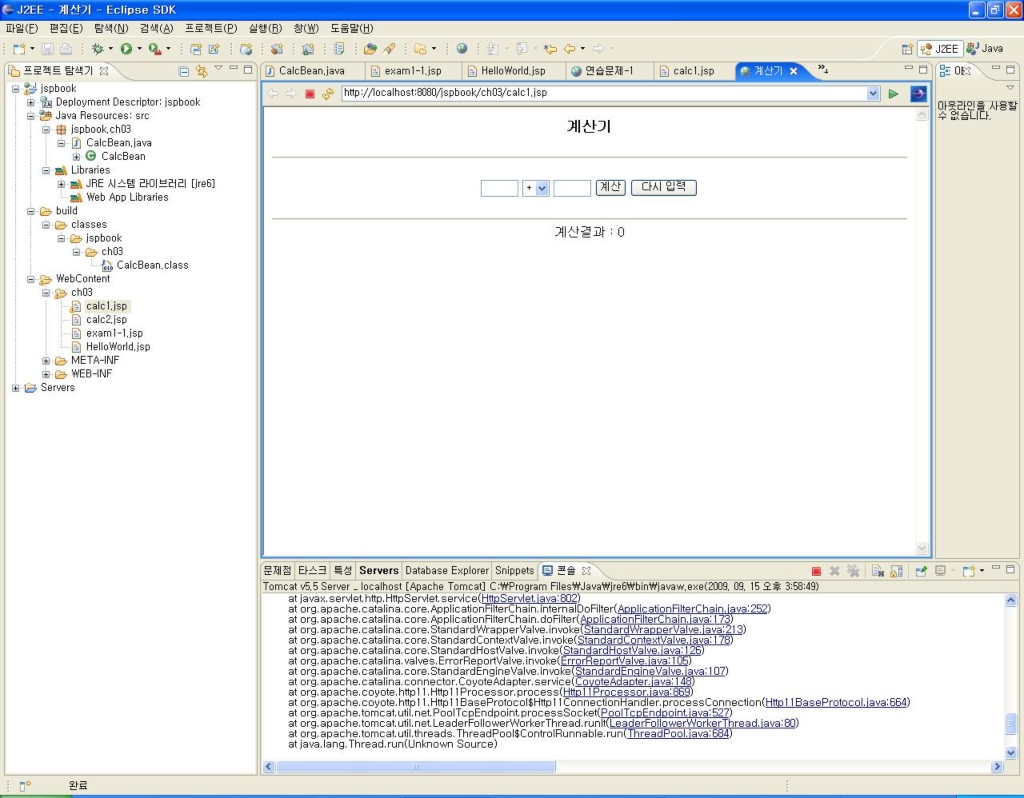The width and height of the screenshot is (1024, 798).
Task: Switch to CalcBean.java editor tab
Action: tap(311, 71)
